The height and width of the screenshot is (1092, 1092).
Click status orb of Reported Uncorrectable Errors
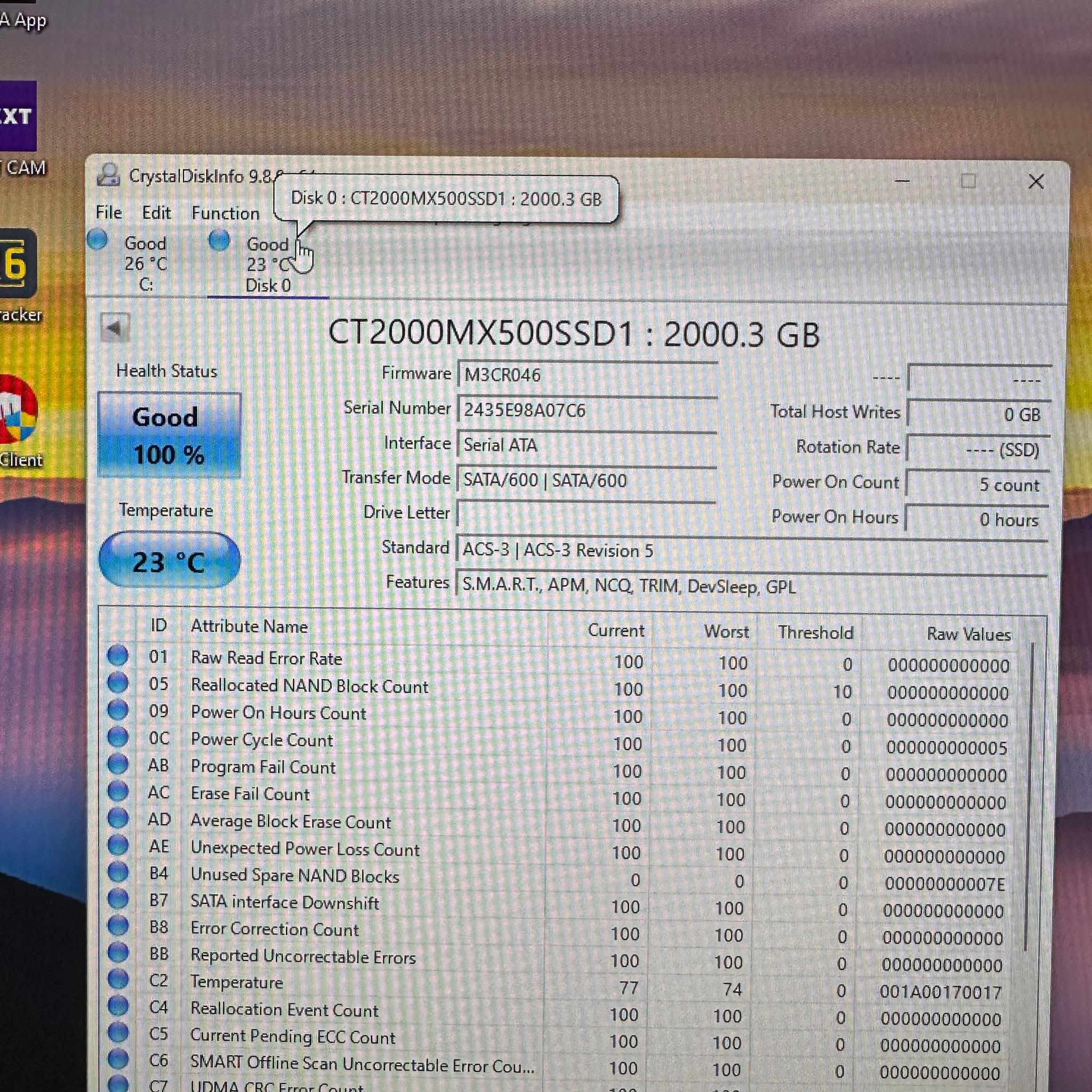117,953
